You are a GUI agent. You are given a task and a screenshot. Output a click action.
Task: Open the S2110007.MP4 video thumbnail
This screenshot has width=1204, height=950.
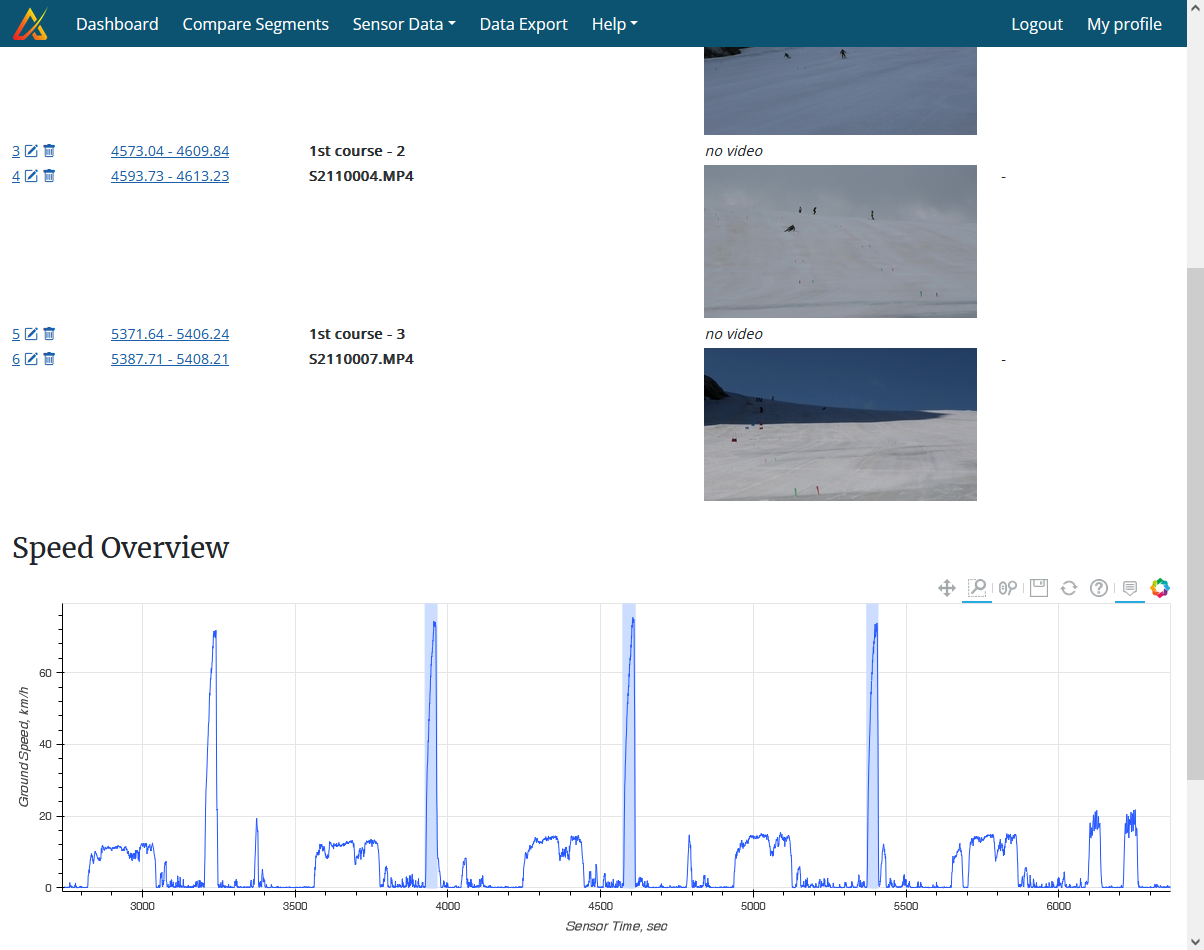point(840,424)
